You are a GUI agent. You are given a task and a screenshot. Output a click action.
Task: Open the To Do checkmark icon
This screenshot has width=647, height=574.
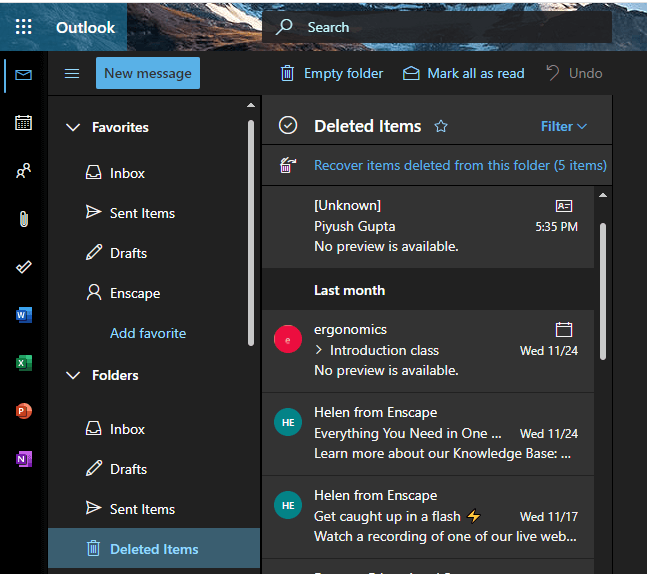24,267
